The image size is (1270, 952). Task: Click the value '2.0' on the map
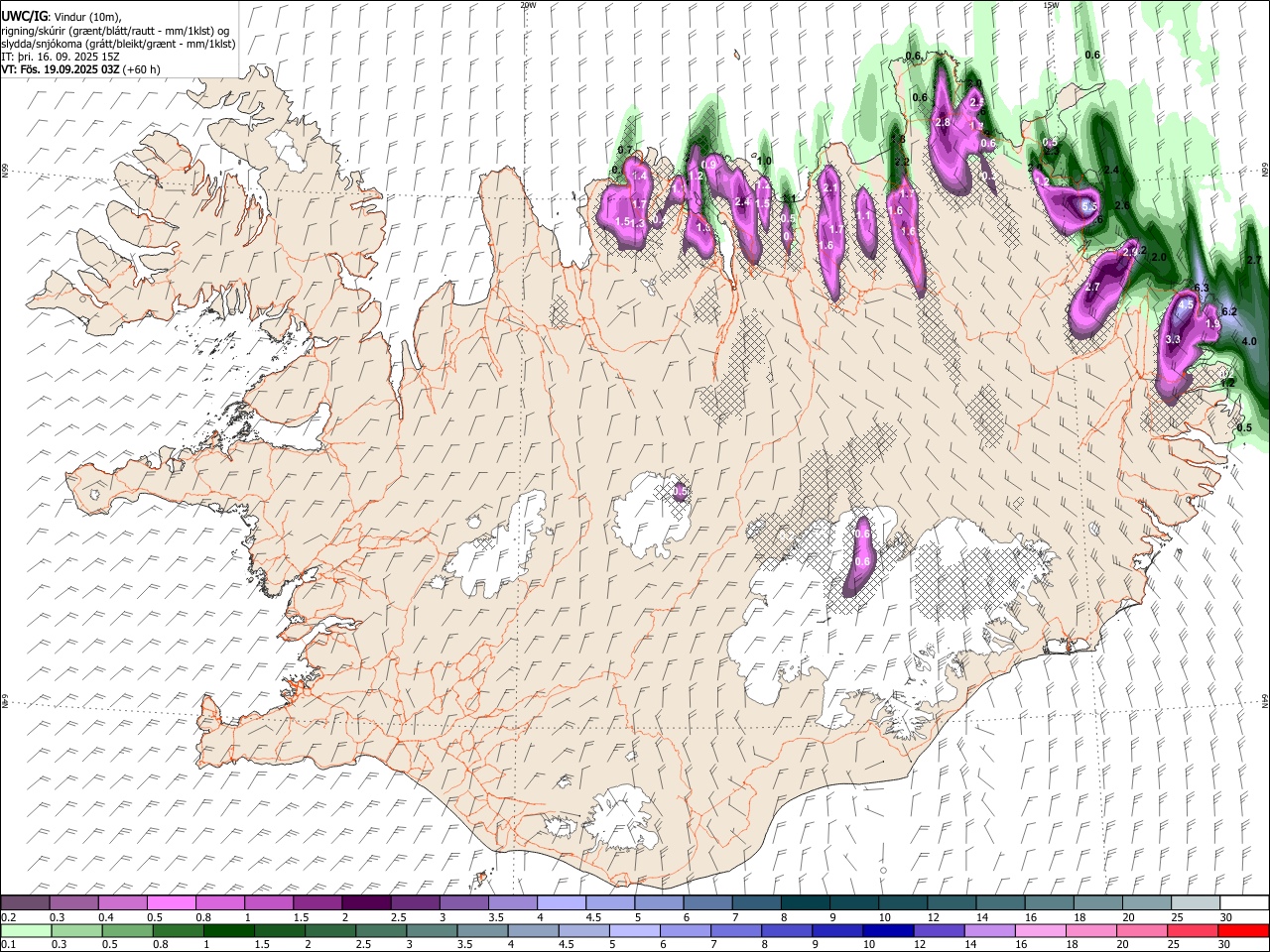pyautogui.click(x=1158, y=256)
